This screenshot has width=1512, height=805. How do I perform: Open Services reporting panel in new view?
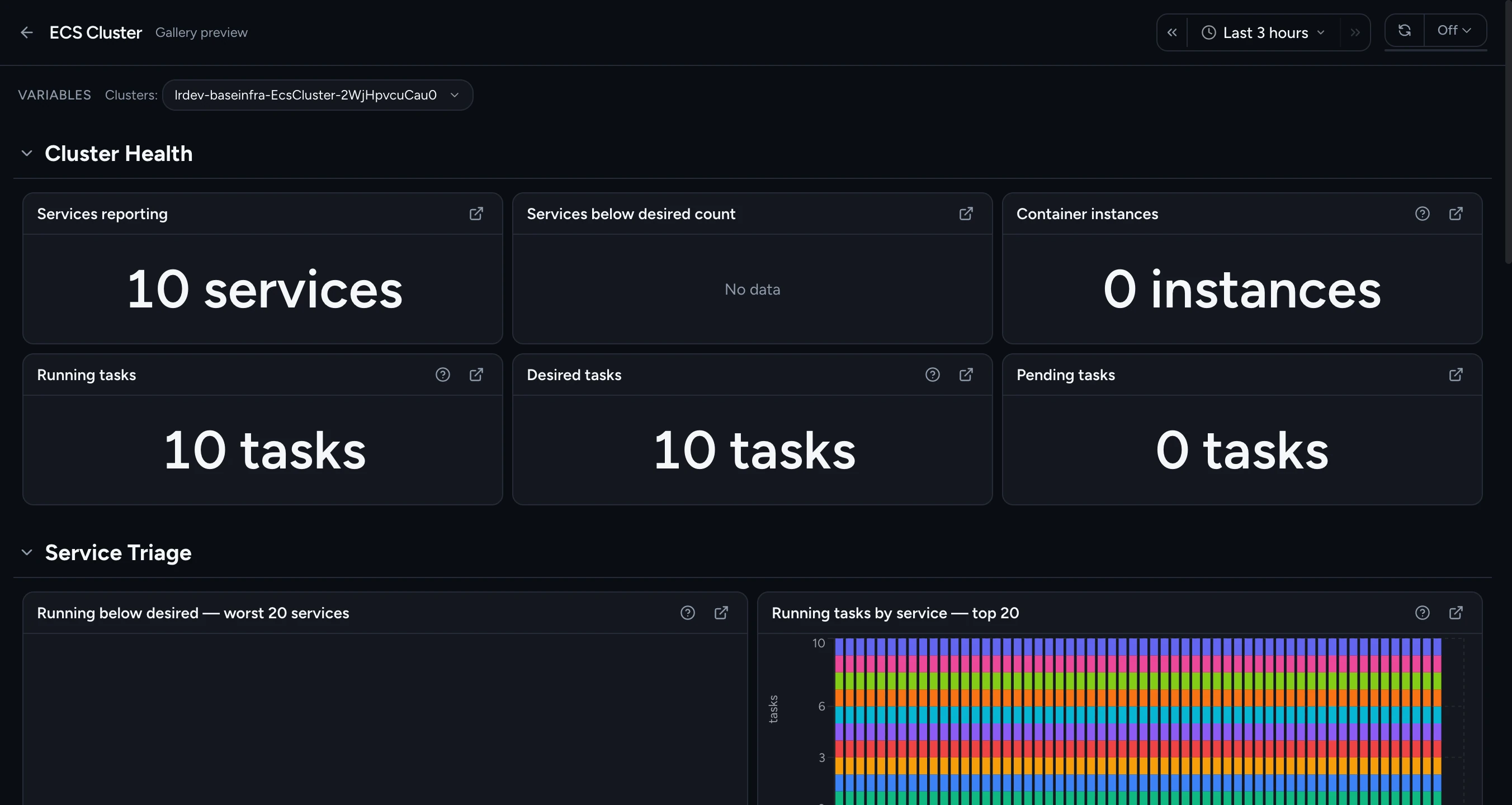[476, 214]
